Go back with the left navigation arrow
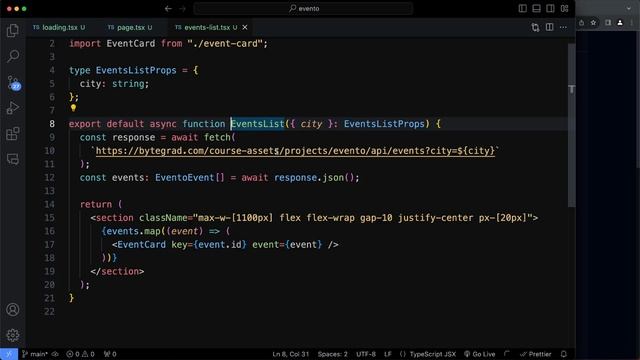The height and width of the screenshot is (360, 640). [168, 9]
